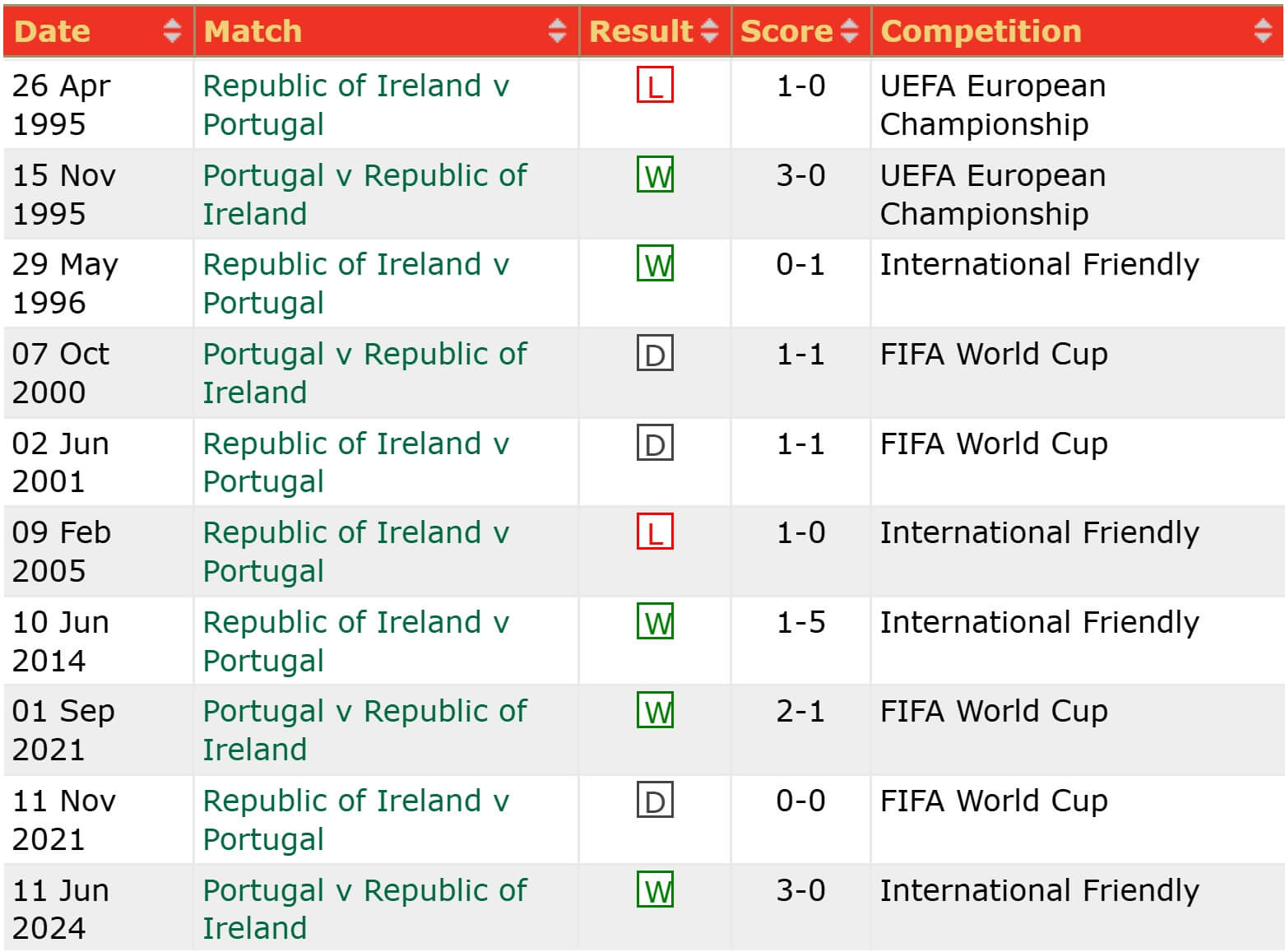Open the 01 Sep 2021 match link
Viewport: 1285px width, 952px height.
[x=364, y=730]
